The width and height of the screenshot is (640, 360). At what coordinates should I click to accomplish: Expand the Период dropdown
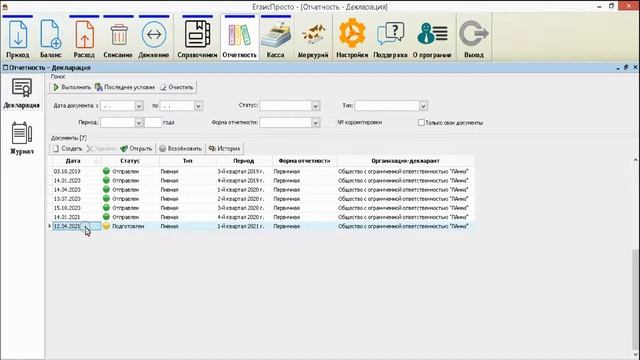(x=139, y=122)
